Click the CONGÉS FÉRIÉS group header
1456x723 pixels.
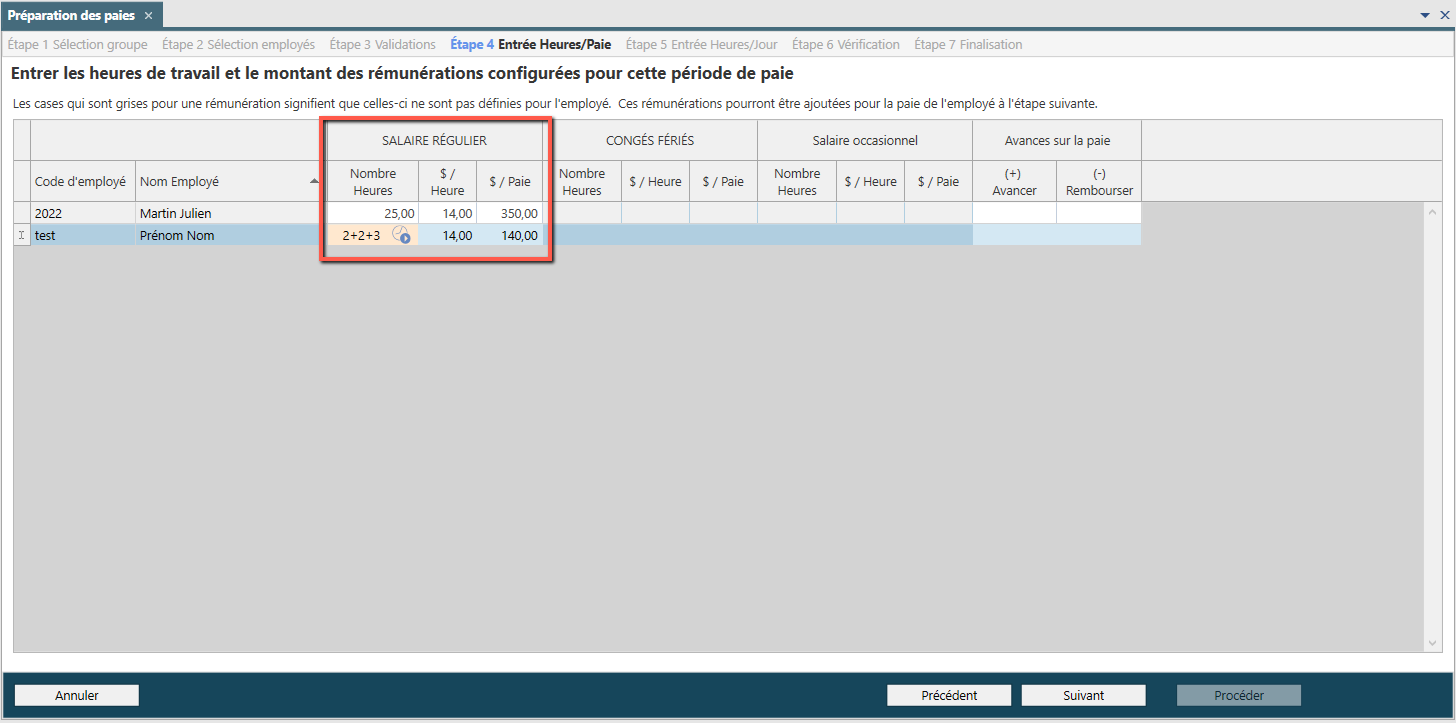pos(650,141)
